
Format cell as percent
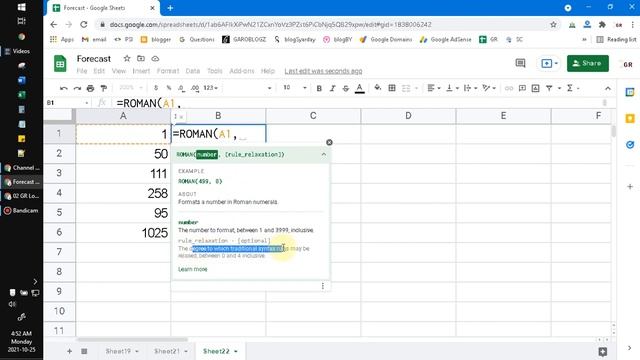(169, 88)
